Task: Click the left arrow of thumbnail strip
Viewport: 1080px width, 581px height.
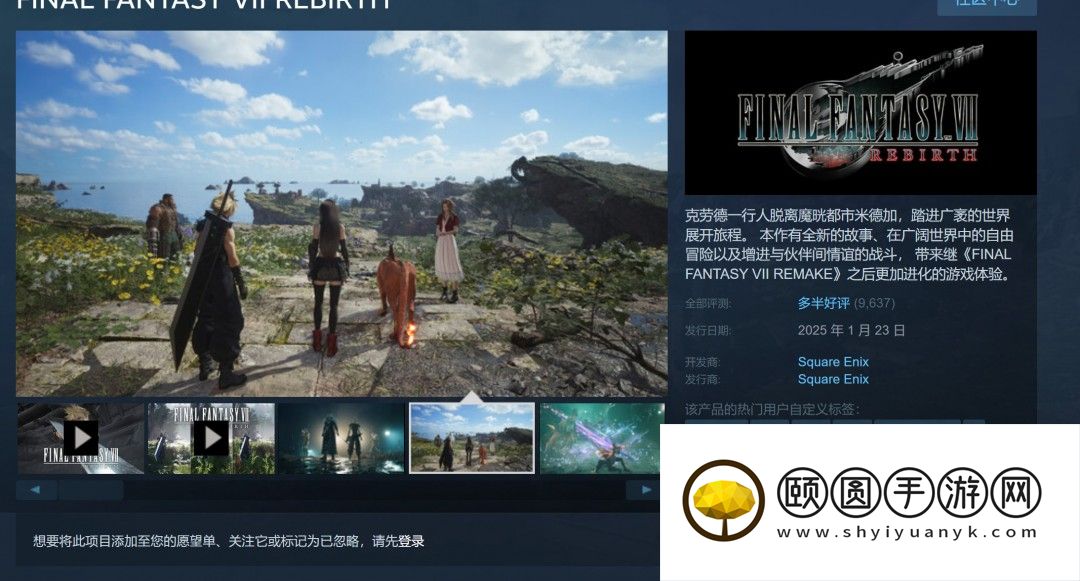Action: [x=36, y=490]
